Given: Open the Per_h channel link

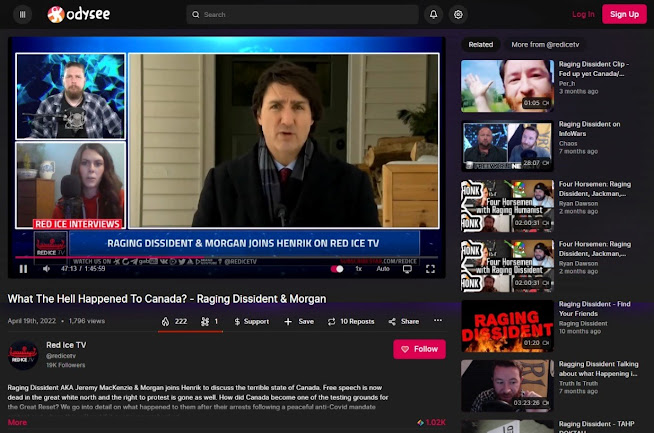Looking at the screenshot, I should coord(566,83).
